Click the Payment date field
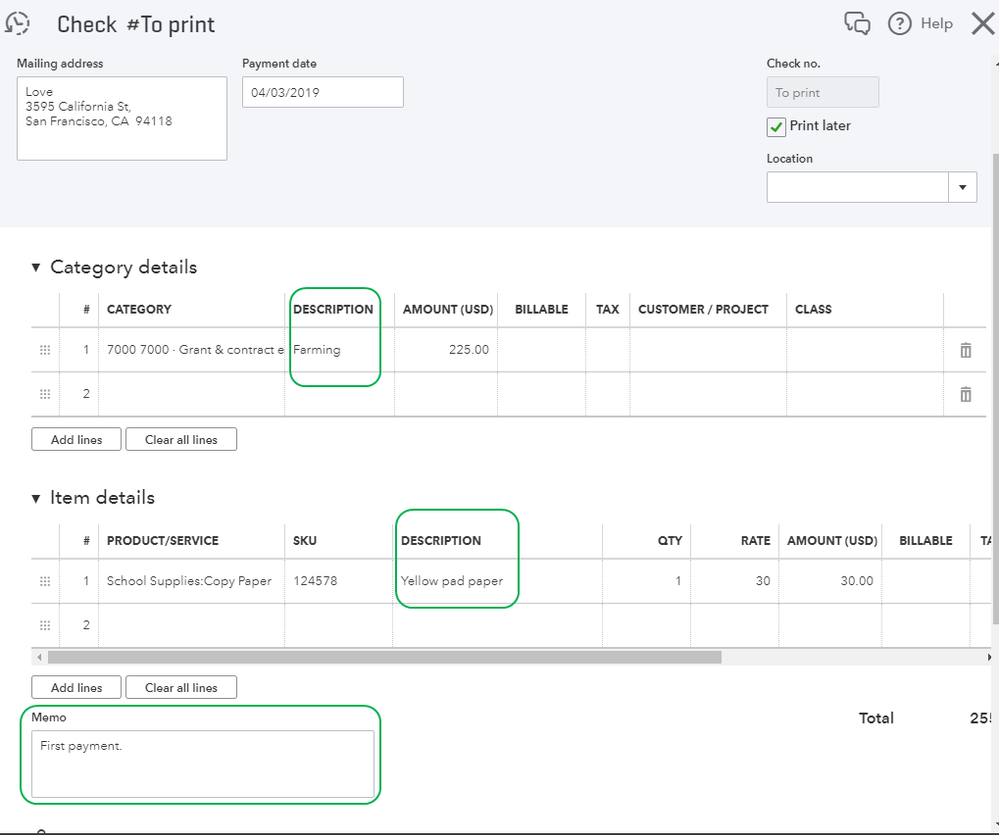The width and height of the screenshot is (999, 835). [x=322, y=92]
